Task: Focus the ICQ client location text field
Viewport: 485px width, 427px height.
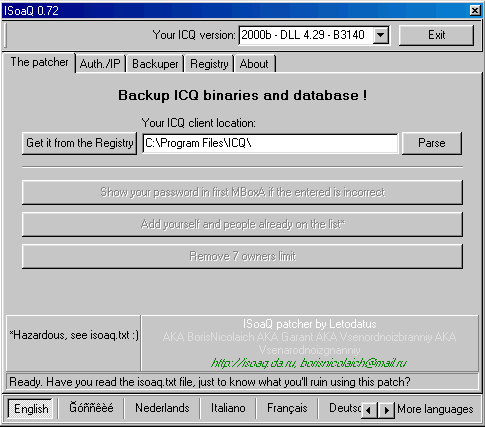Action: coord(270,143)
